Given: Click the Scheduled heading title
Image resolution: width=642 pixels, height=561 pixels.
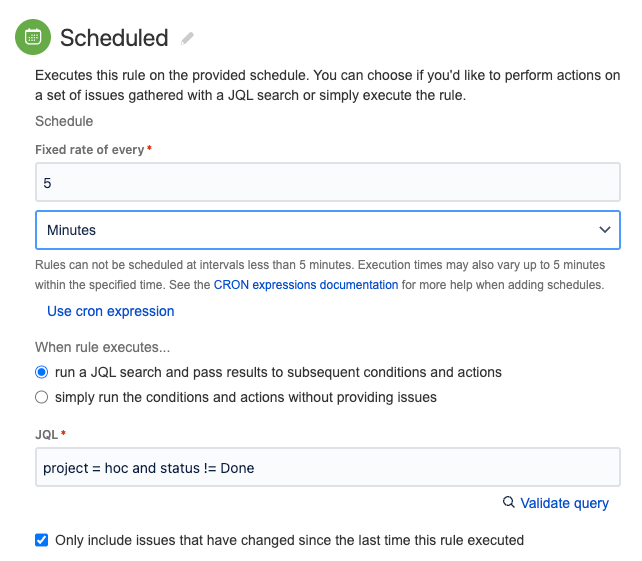Looking at the screenshot, I should click(x=114, y=38).
